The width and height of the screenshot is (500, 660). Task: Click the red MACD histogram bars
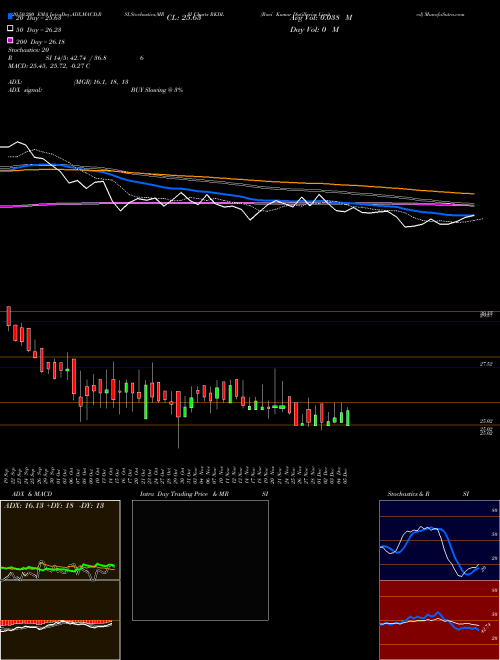[56, 623]
